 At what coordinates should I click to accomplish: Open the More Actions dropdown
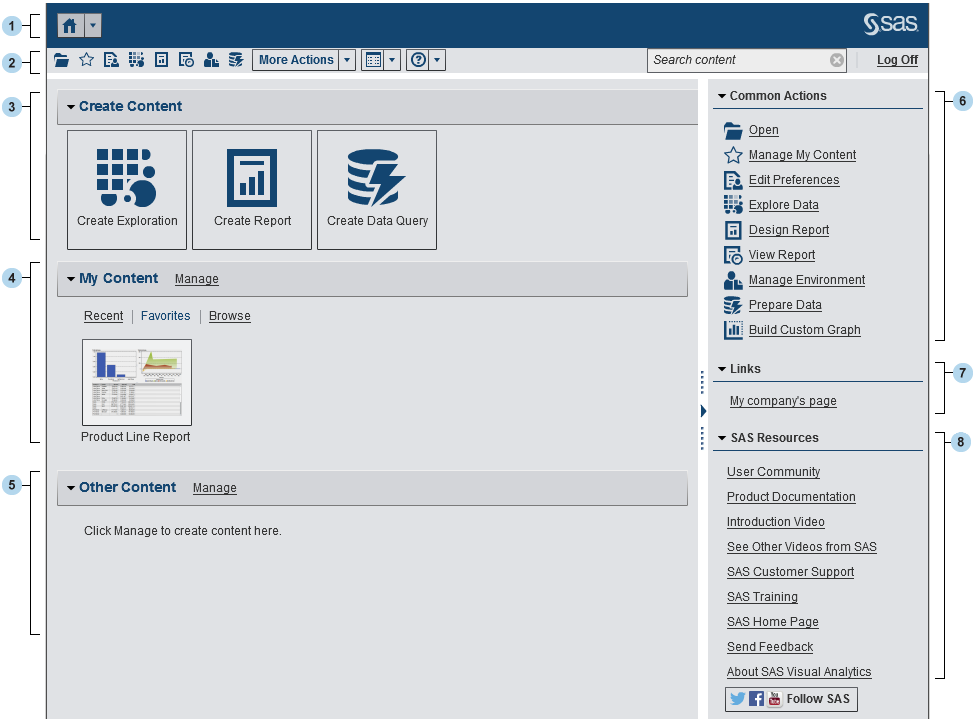tap(297, 59)
